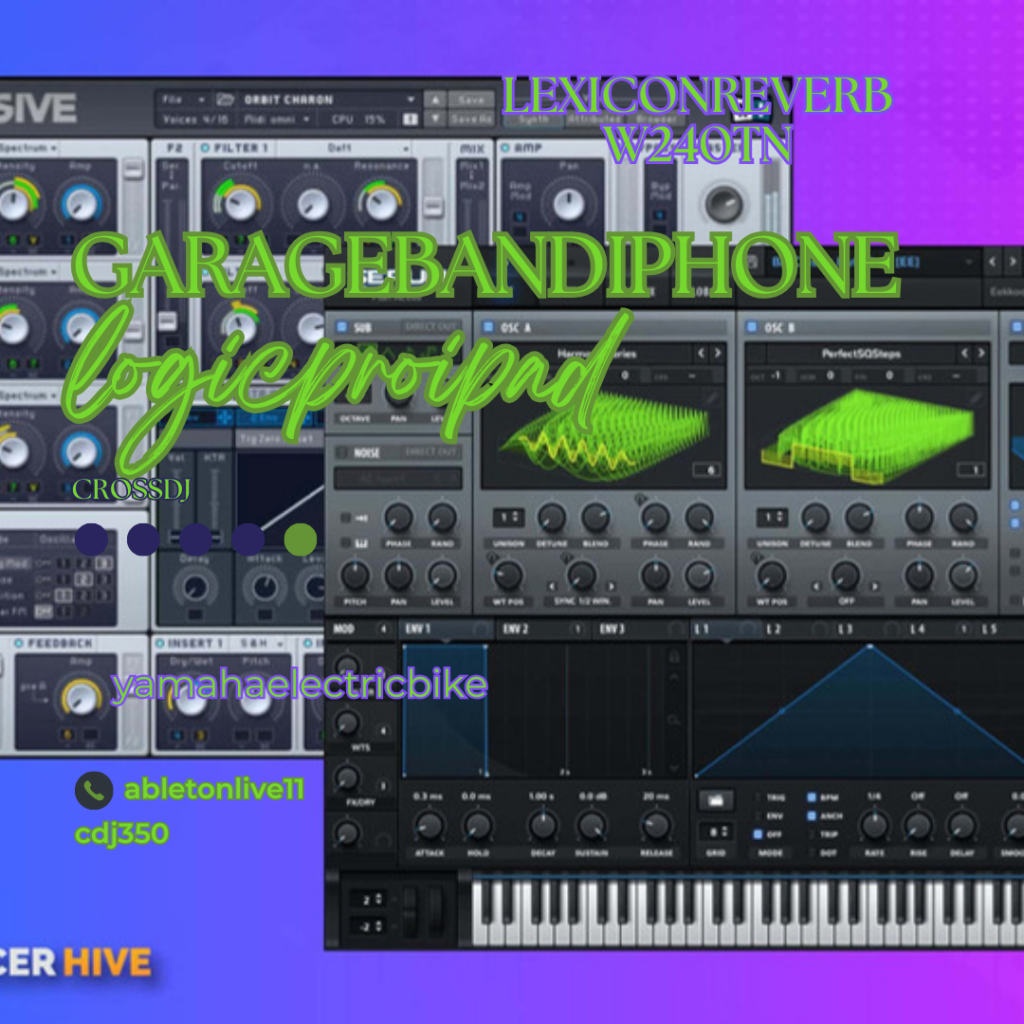Viewport: 1024px width, 1024px height.
Task: Open the S&H insert effect dropdown
Action: [x=261, y=643]
